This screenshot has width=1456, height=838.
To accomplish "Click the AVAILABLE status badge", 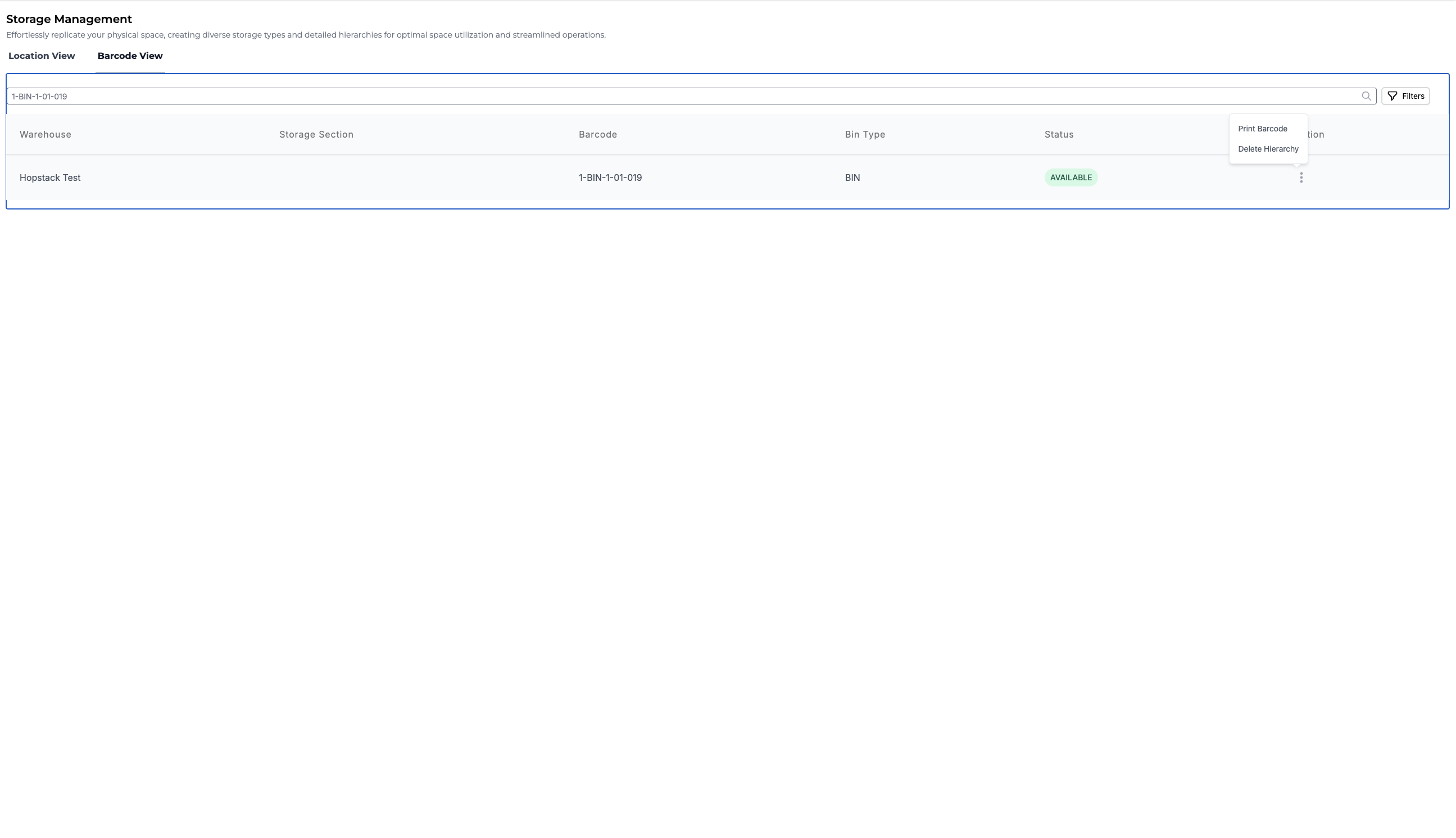I will click(x=1071, y=178).
